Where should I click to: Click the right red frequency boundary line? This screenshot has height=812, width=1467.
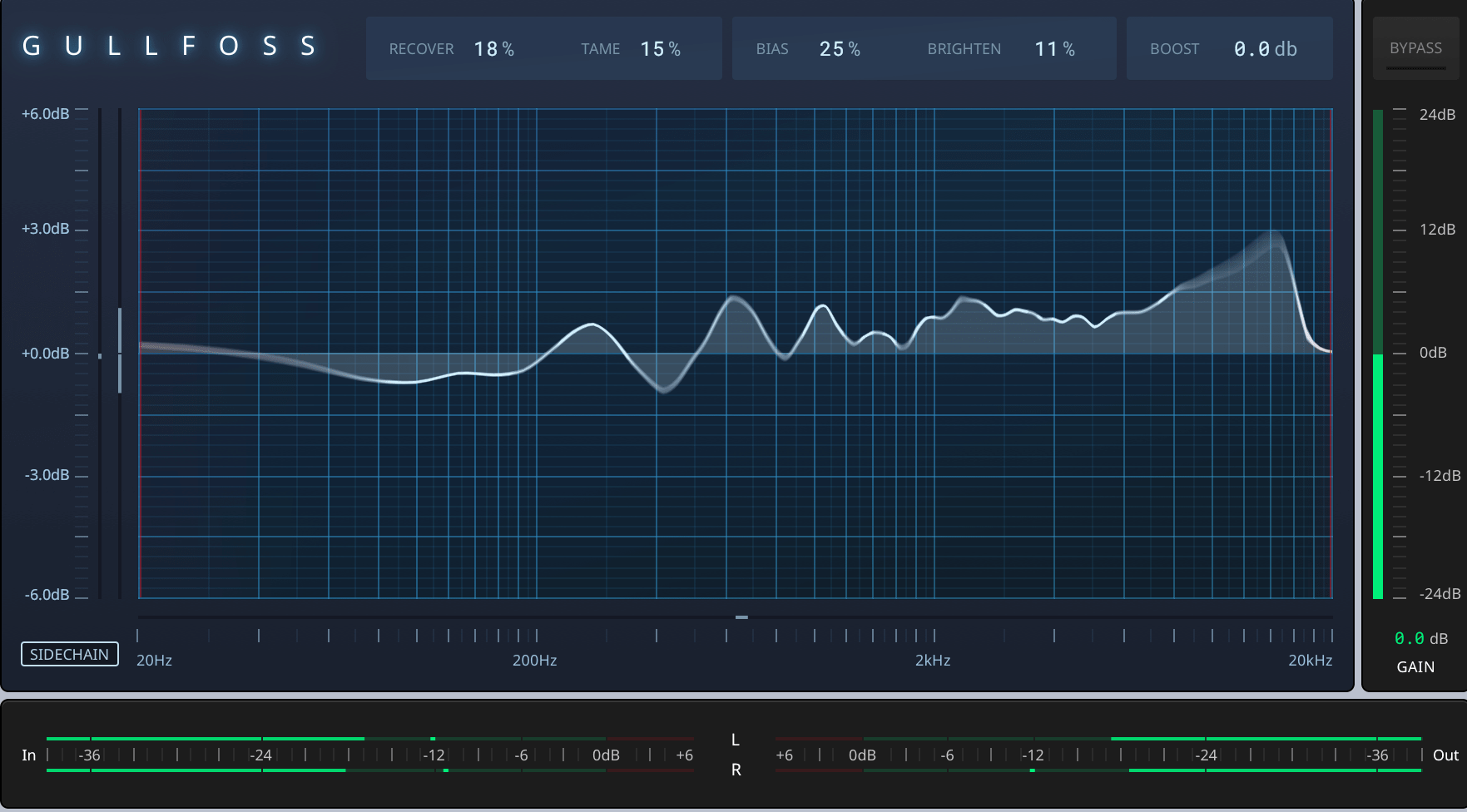pyautogui.click(x=1331, y=354)
